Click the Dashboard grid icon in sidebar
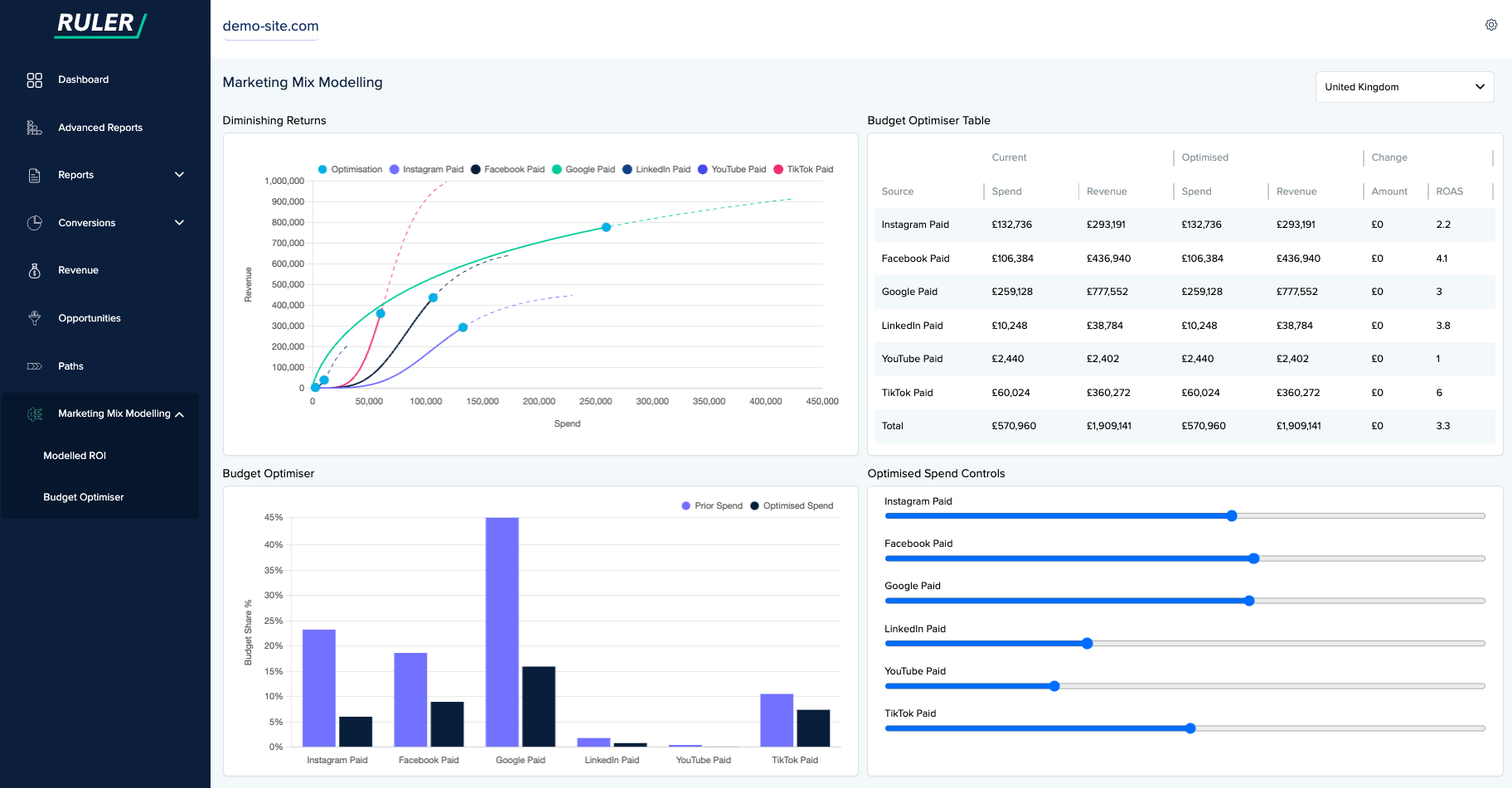Screen dimensions: 1512x788 pos(34,80)
